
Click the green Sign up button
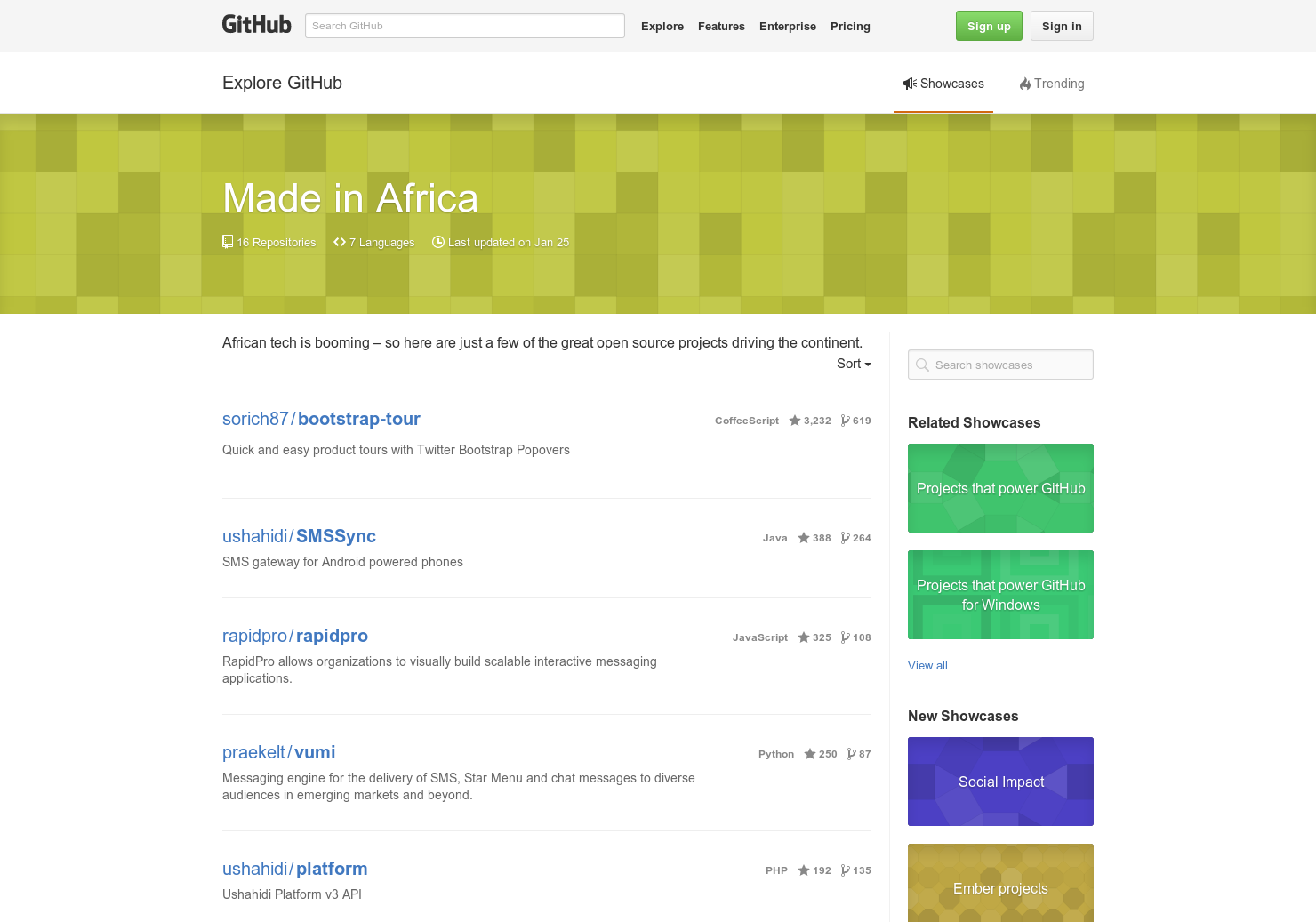tap(989, 26)
